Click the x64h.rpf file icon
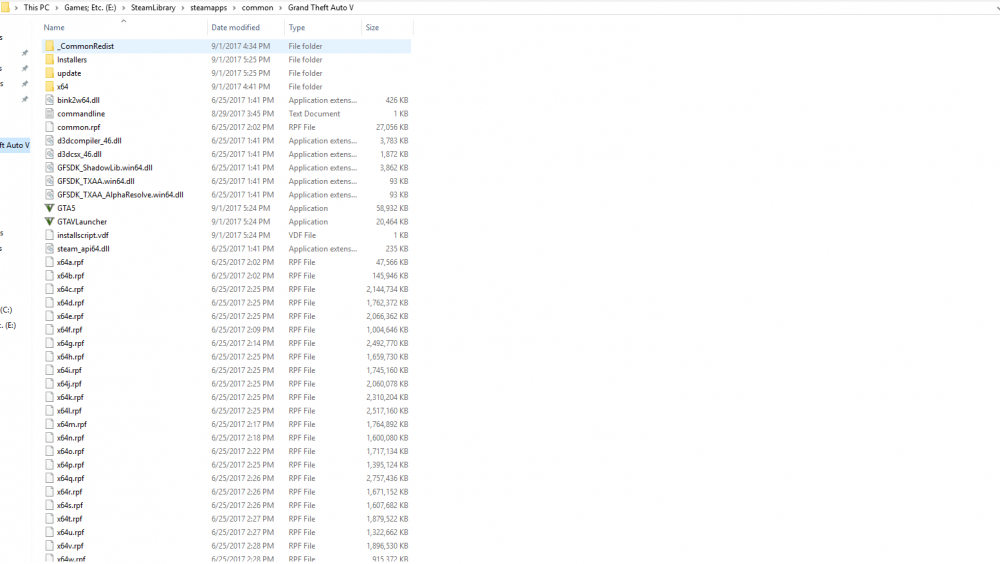Image resolution: width=1000 pixels, height=564 pixels. [50, 357]
